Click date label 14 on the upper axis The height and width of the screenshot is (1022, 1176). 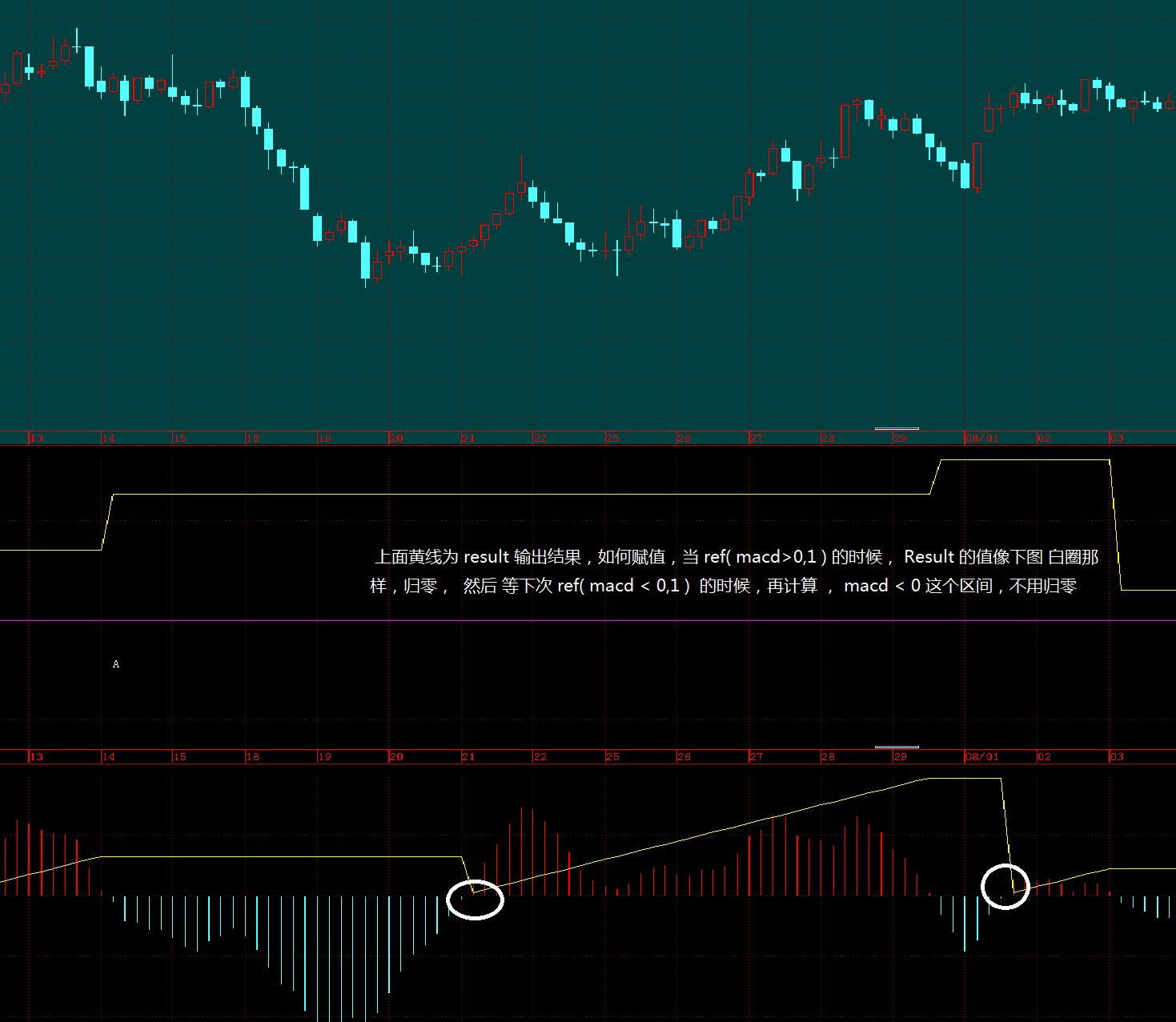[x=109, y=439]
